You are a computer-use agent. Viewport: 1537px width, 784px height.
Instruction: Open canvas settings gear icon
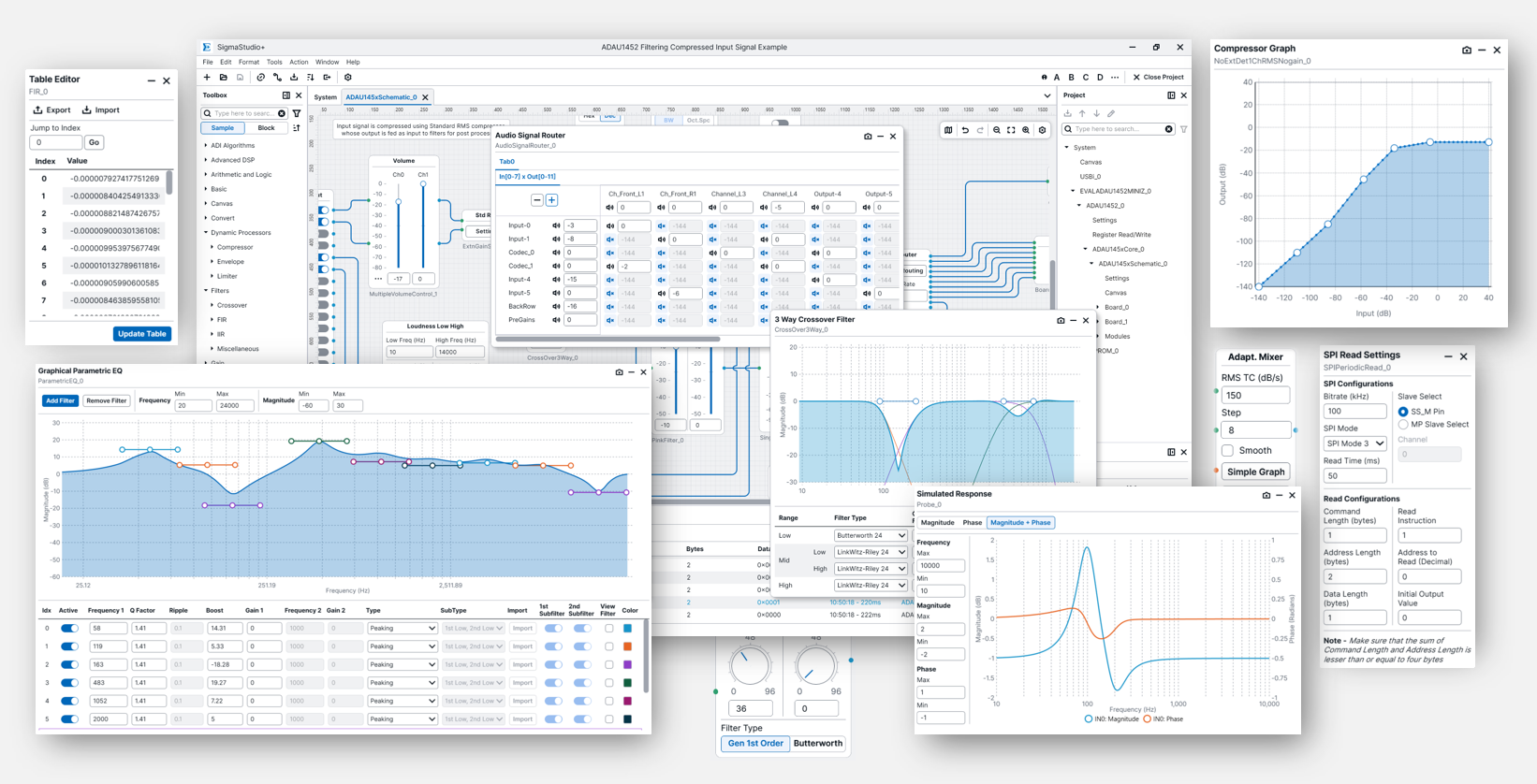click(1042, 131)
